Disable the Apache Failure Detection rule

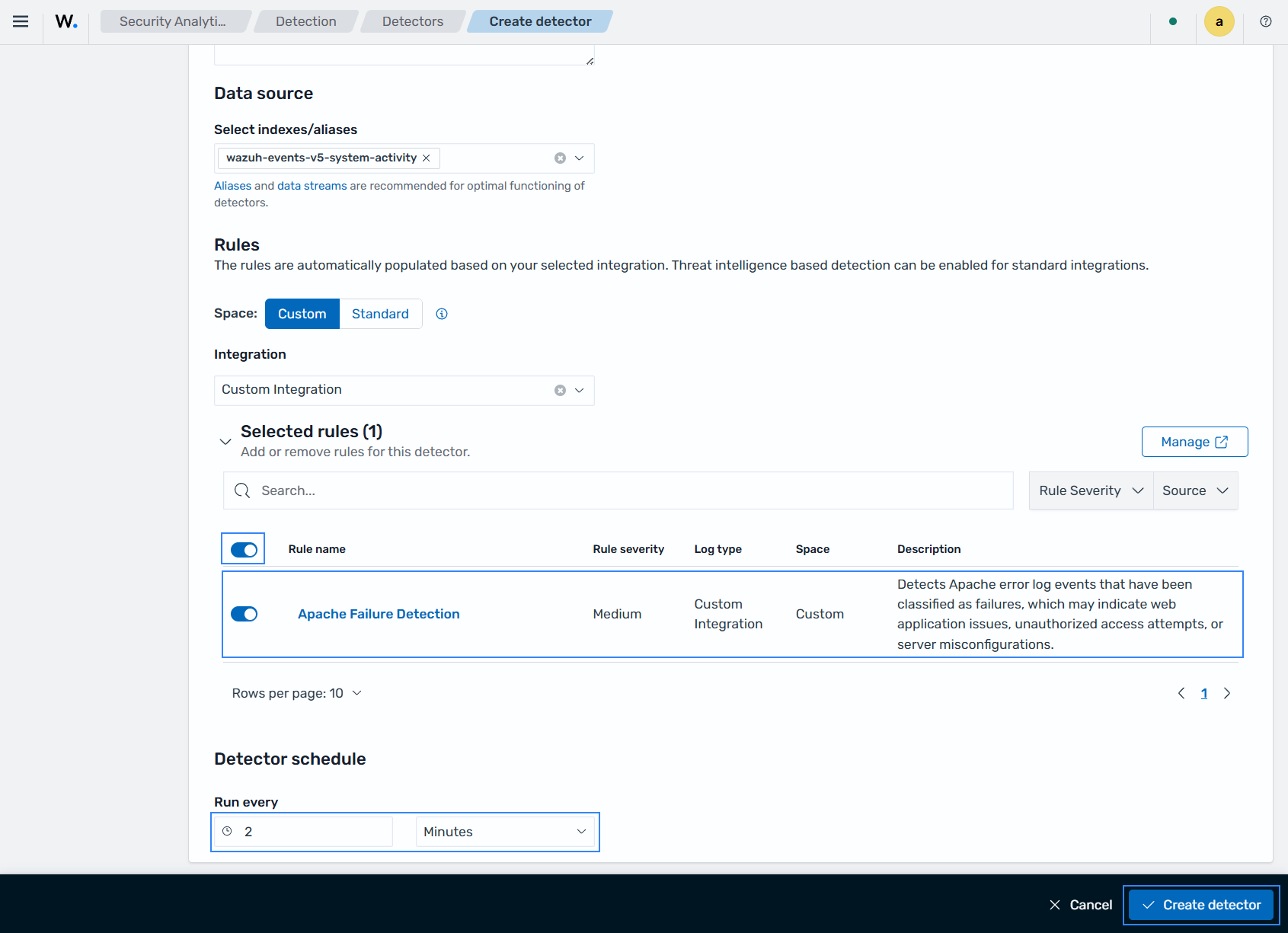pyautogui.click(x=244, y=614)
